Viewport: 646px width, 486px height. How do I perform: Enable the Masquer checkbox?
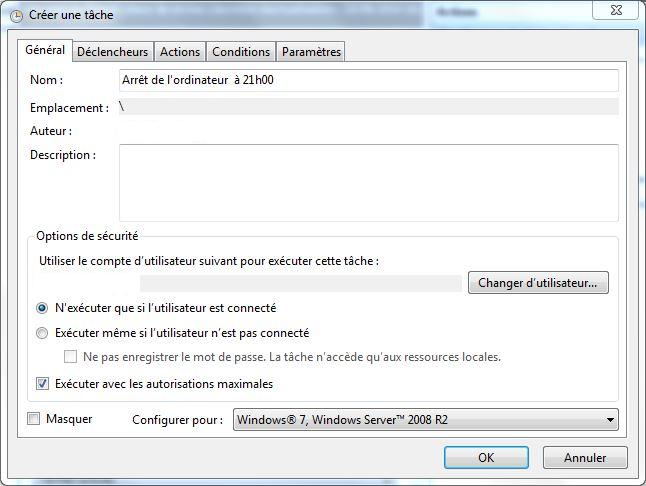[x=33, y=419]
